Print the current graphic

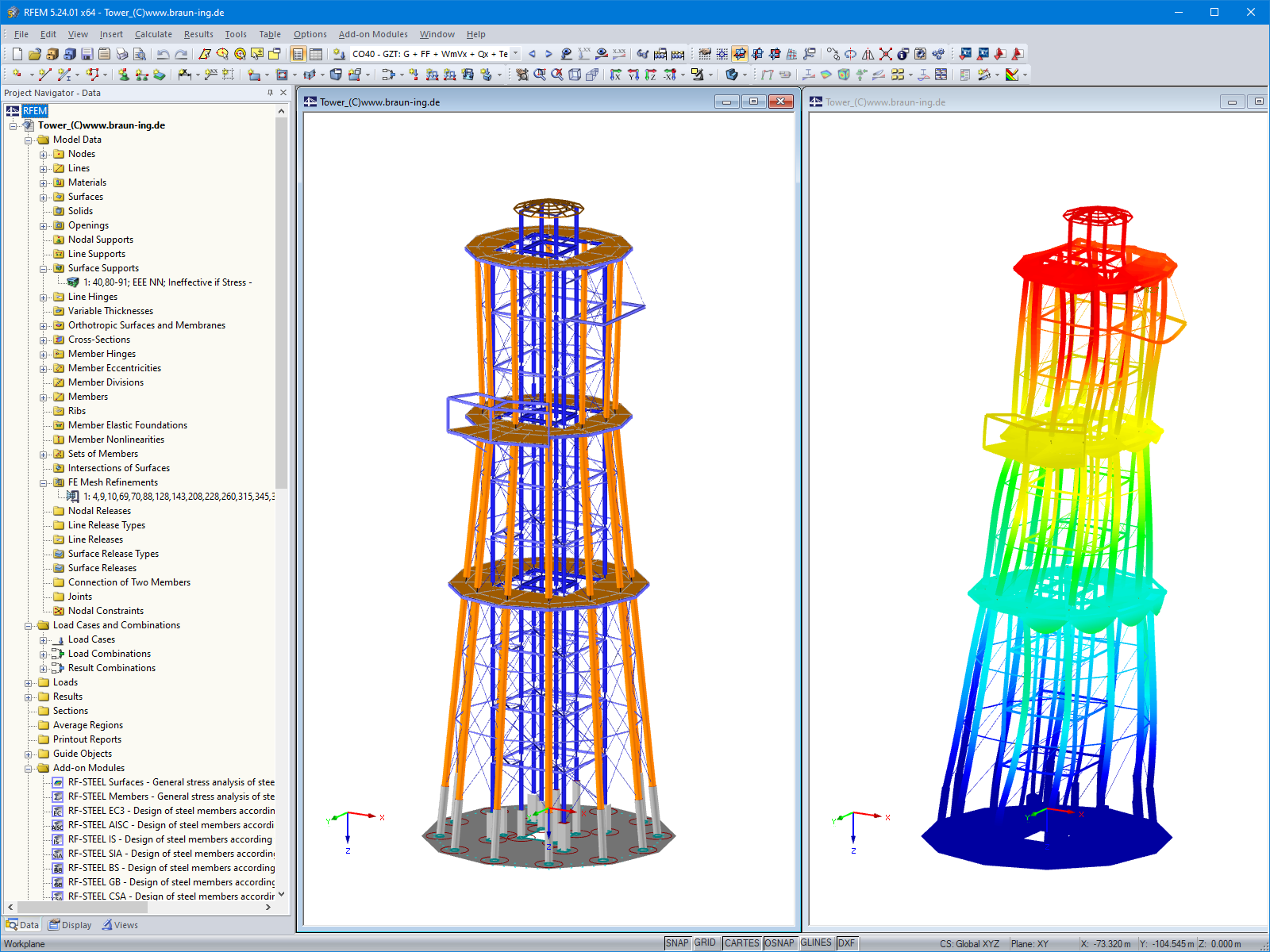click(121, 54)
